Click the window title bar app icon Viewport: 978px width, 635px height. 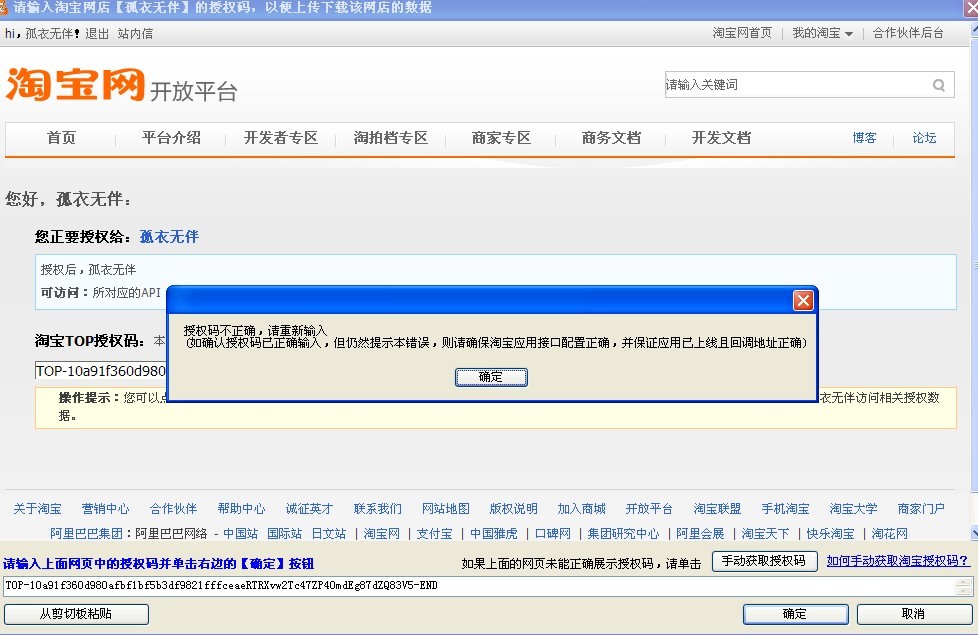(x=3, y=7)
